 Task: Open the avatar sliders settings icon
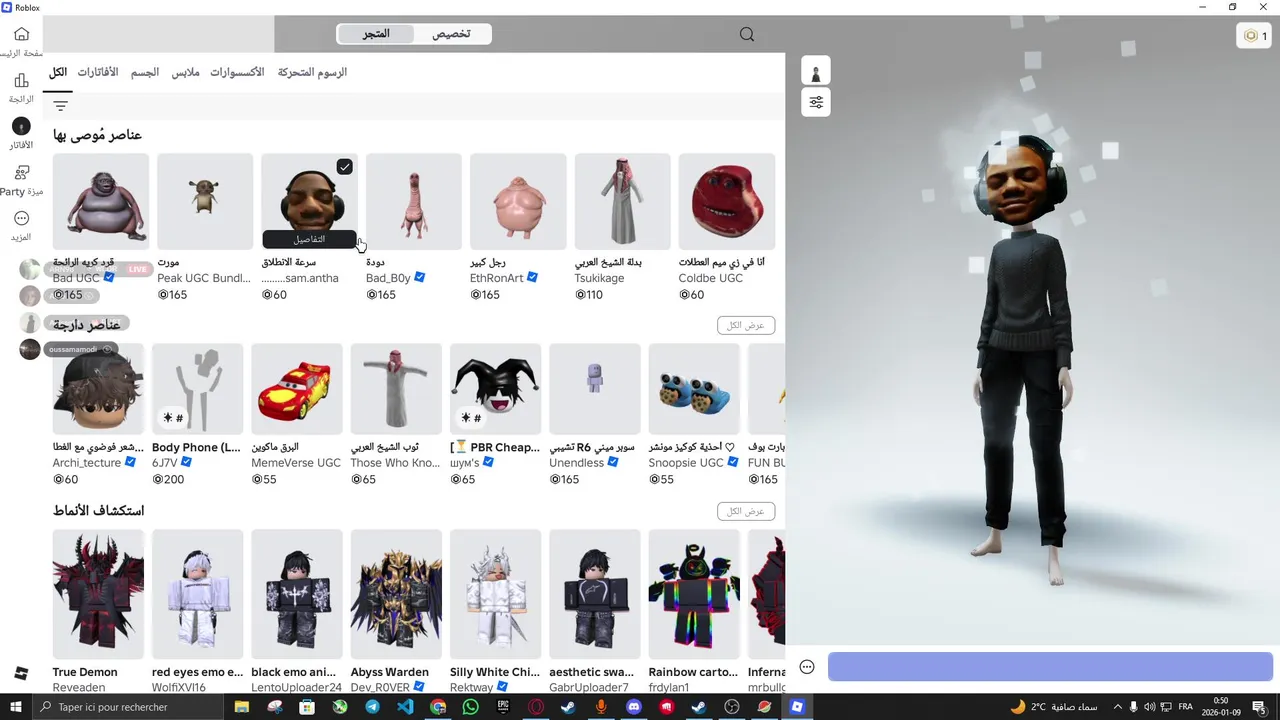[x=816, y=102]
